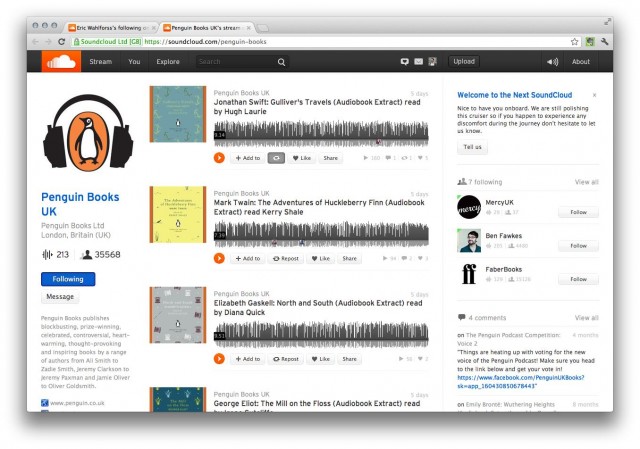Toggle repost on the Huckleberry Finn track
Viewport: 640px width, 449px height.
pos(286,258)
